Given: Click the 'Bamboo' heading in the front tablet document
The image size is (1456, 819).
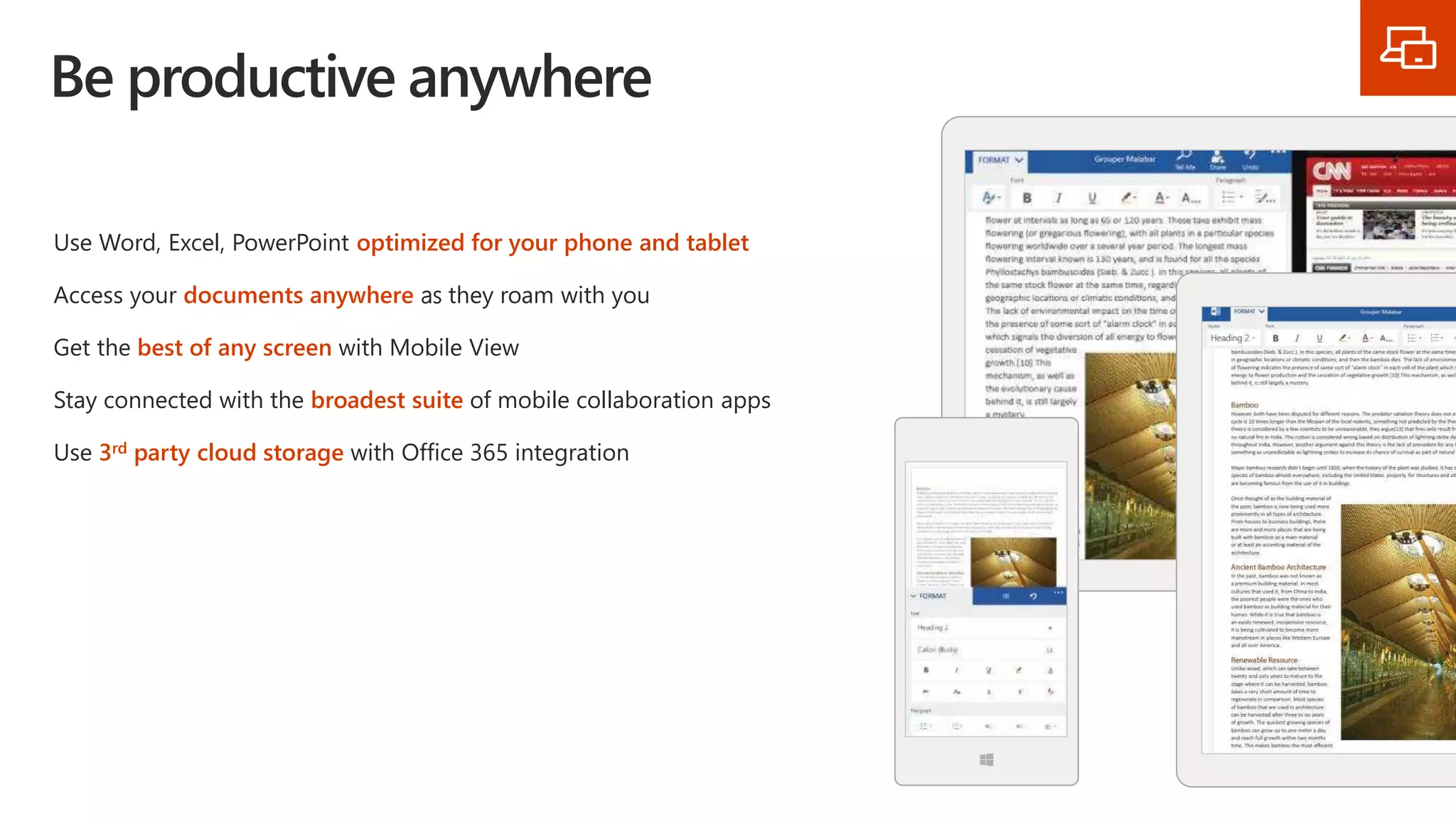Looking at the screenshot, I should click(1244, 405).
